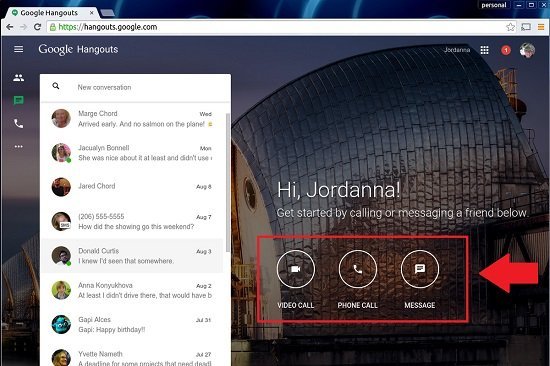Open Marge Chord conversation
The image size is (550, 366).
tap(132, 119)
